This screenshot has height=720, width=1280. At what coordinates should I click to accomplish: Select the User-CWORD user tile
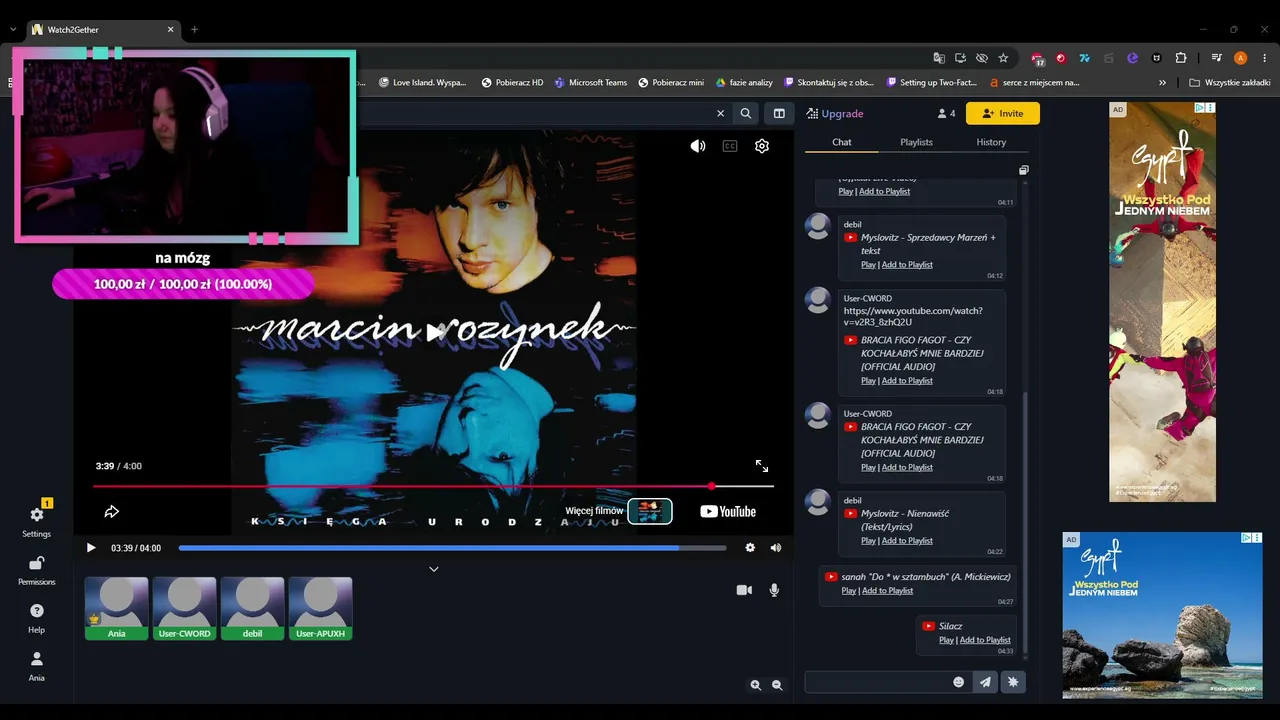(185, 608)
